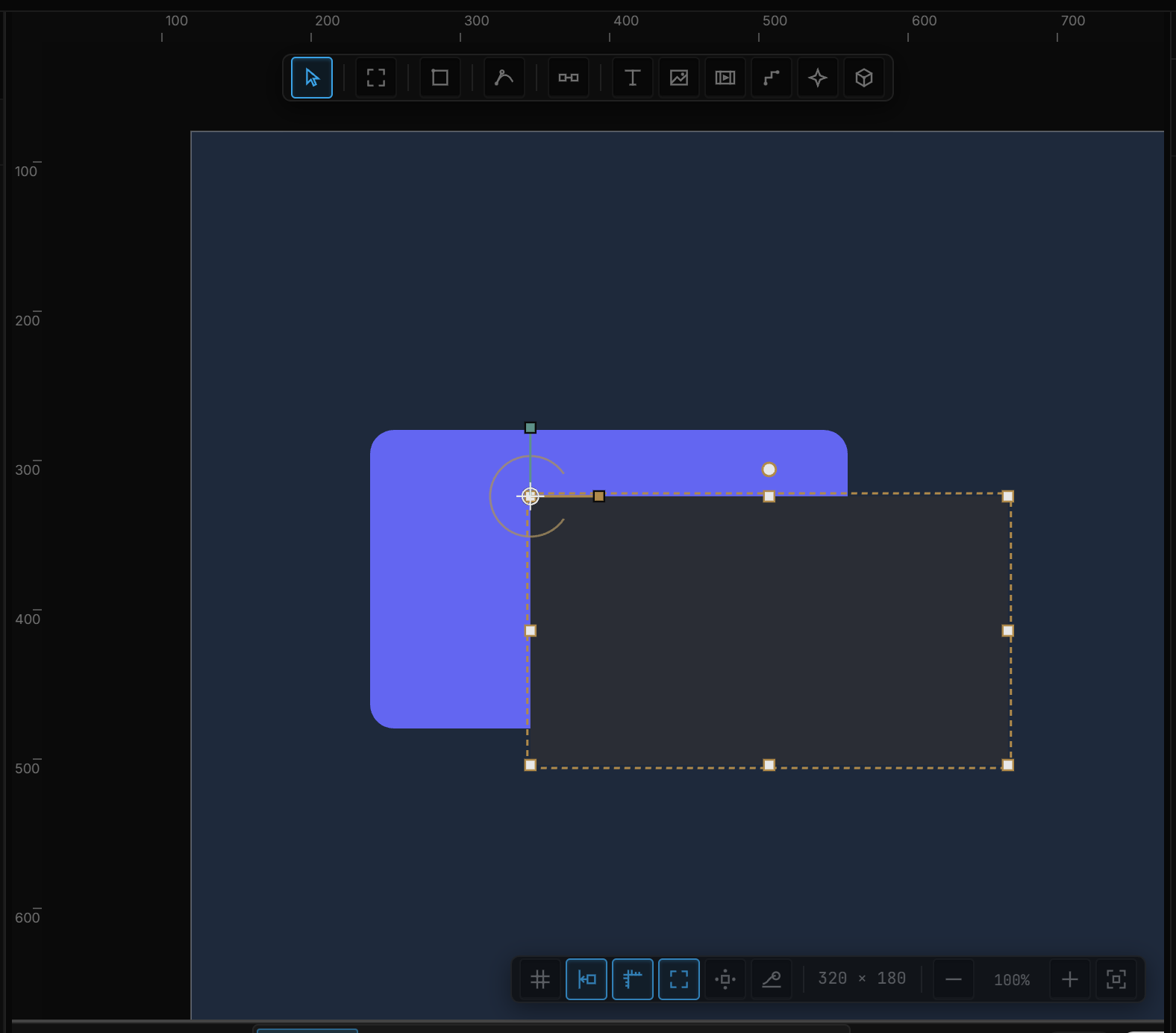This screenshot has height=1033, width=1176.
Task: Select the rectangle shape tool
Action: 440,78
